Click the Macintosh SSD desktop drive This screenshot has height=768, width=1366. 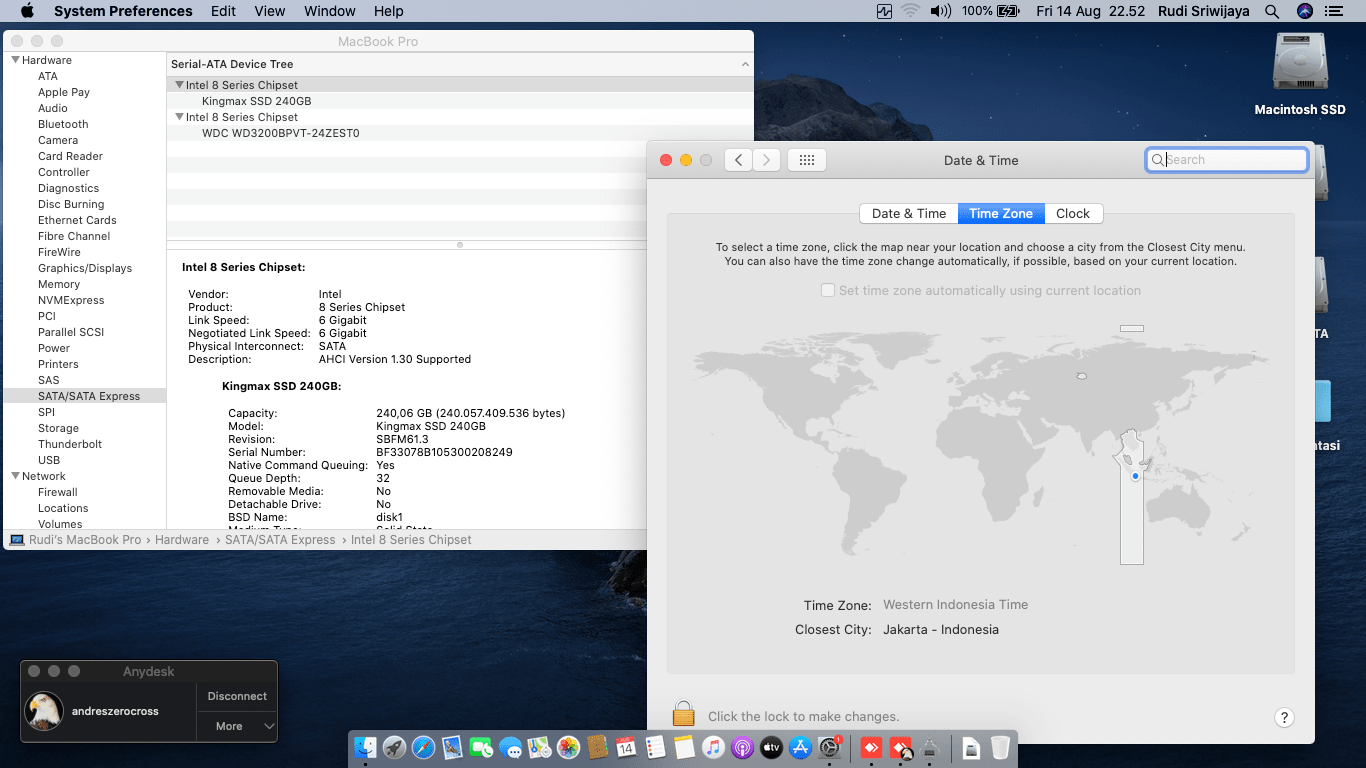pyautogui.click(x=1300, y=73)
